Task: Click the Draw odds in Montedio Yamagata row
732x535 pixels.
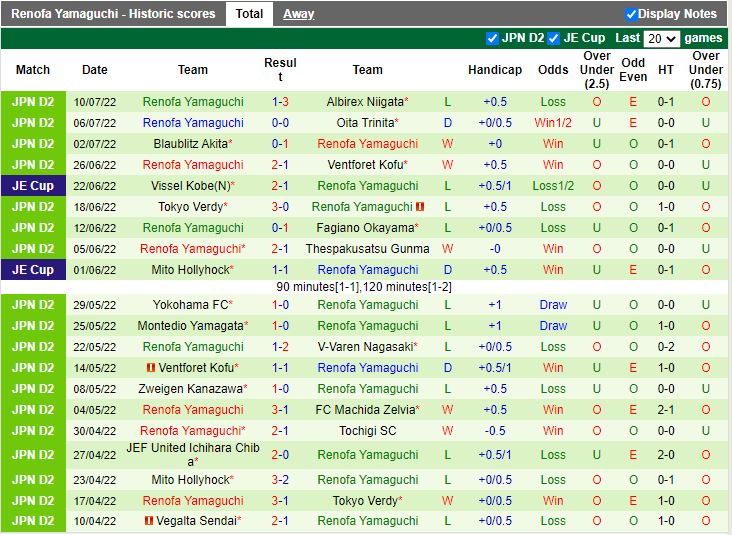Action: tap(553, 326)
